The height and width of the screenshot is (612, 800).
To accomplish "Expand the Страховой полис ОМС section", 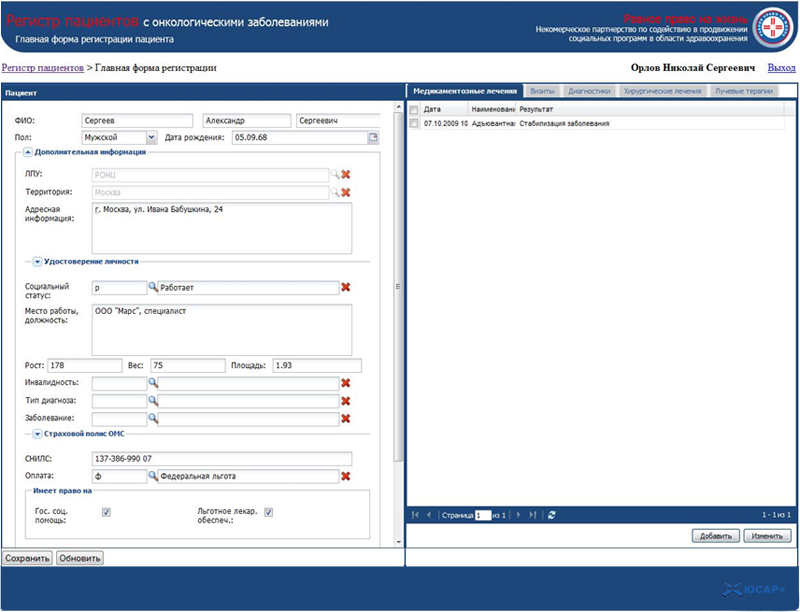I will pos(37,434).
